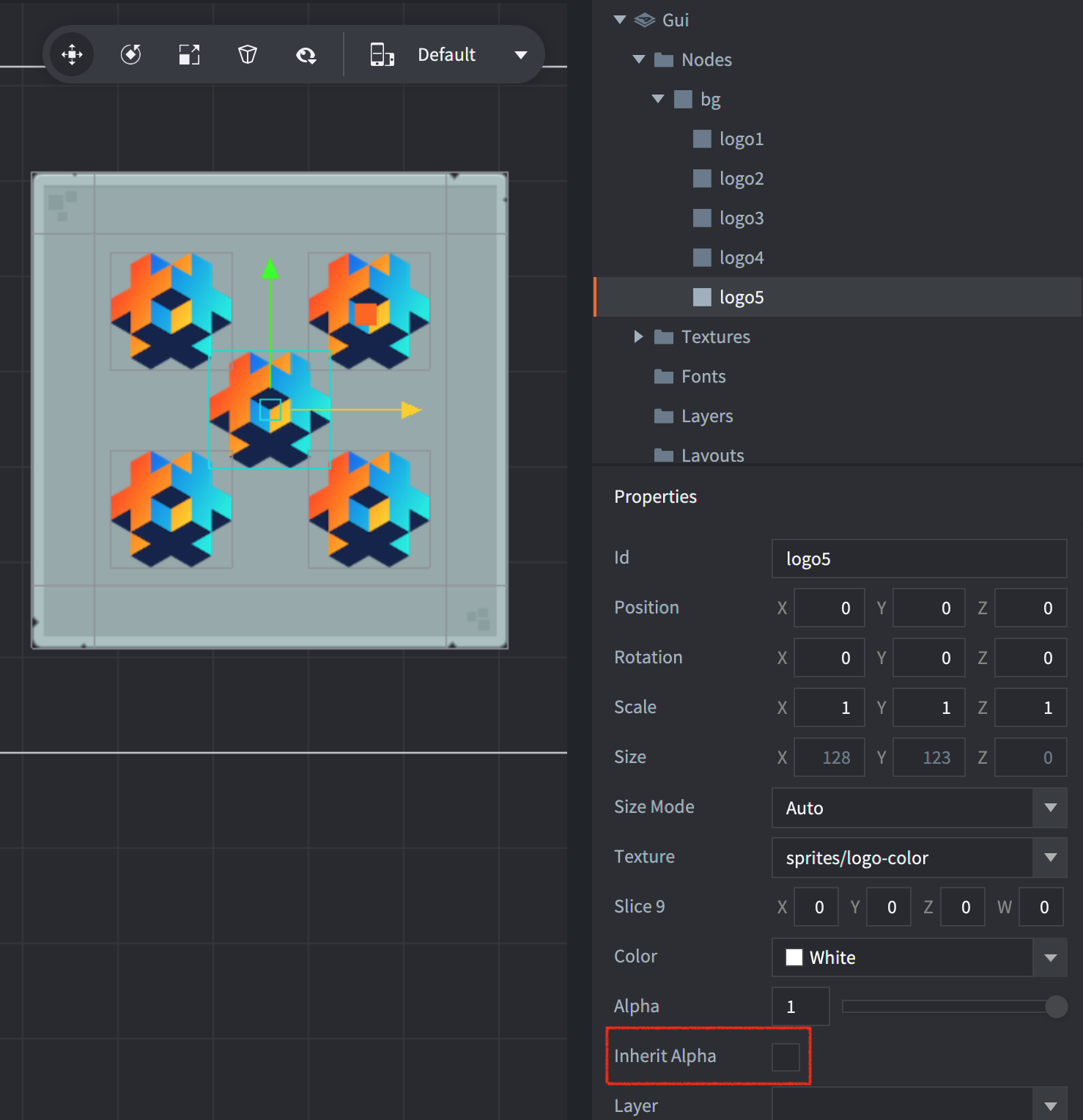Screen dimensions: 1083x1120
Task: Select the Rotate tool in the toolbar
Action: pos(130,55)
